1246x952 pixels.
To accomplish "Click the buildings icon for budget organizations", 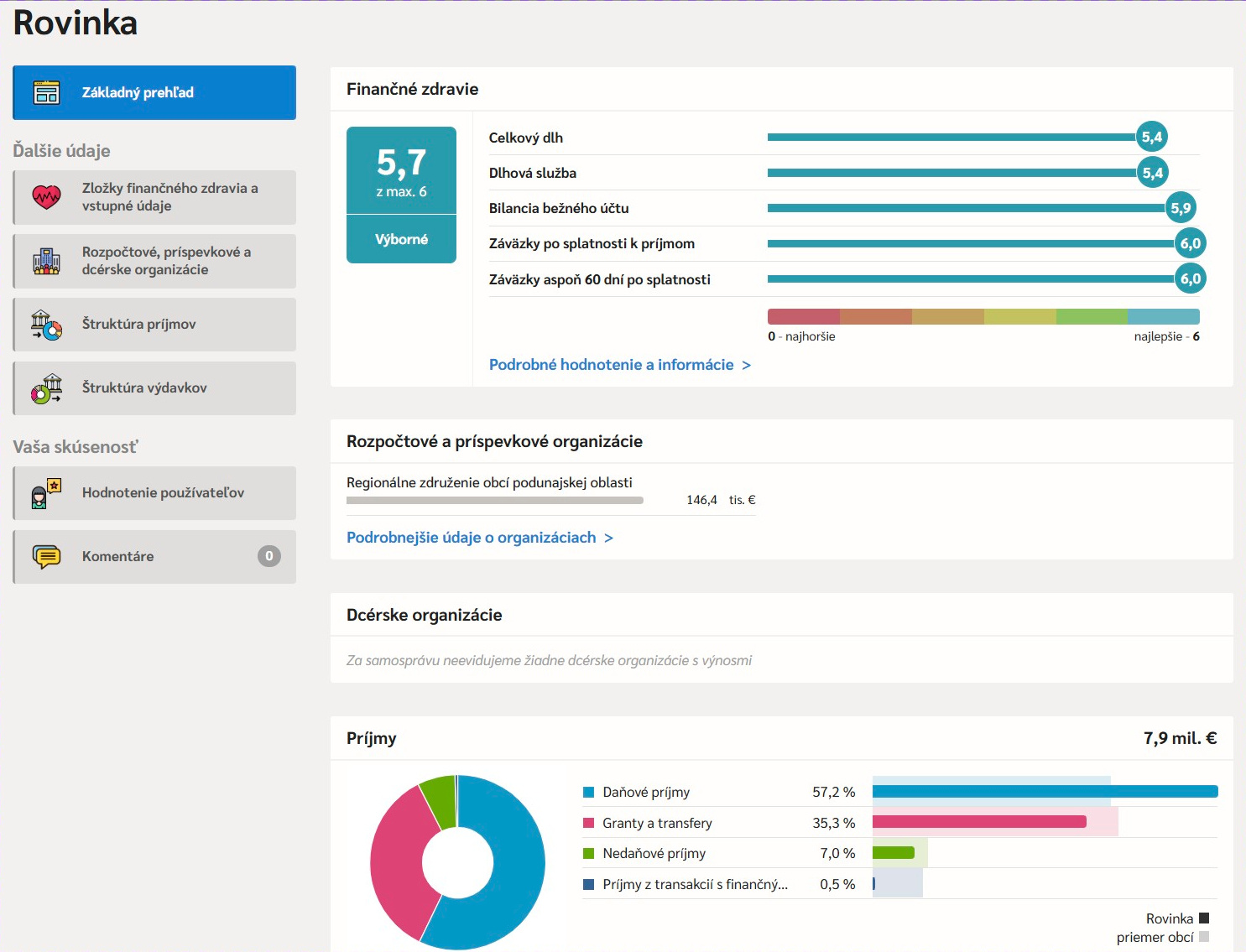I will click(x=46, y=261).
